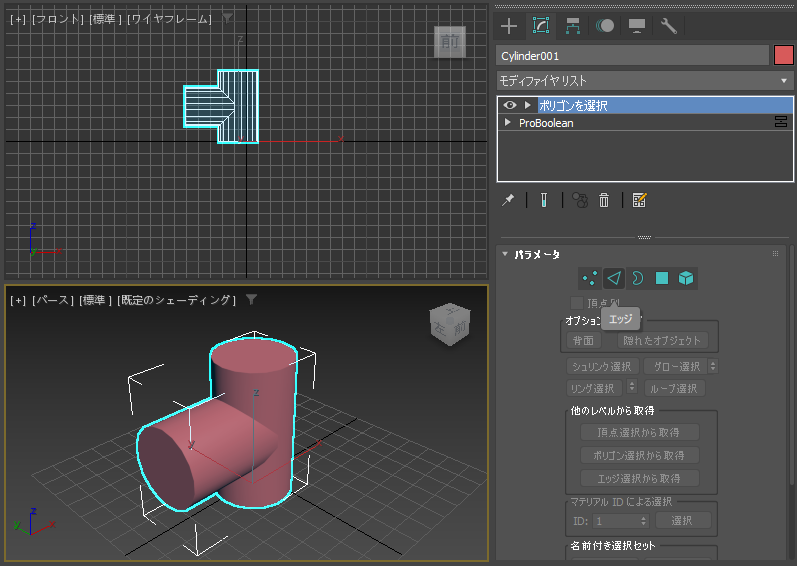
Task: Click the シュリンク選択 button
Action: coord(602,366)
